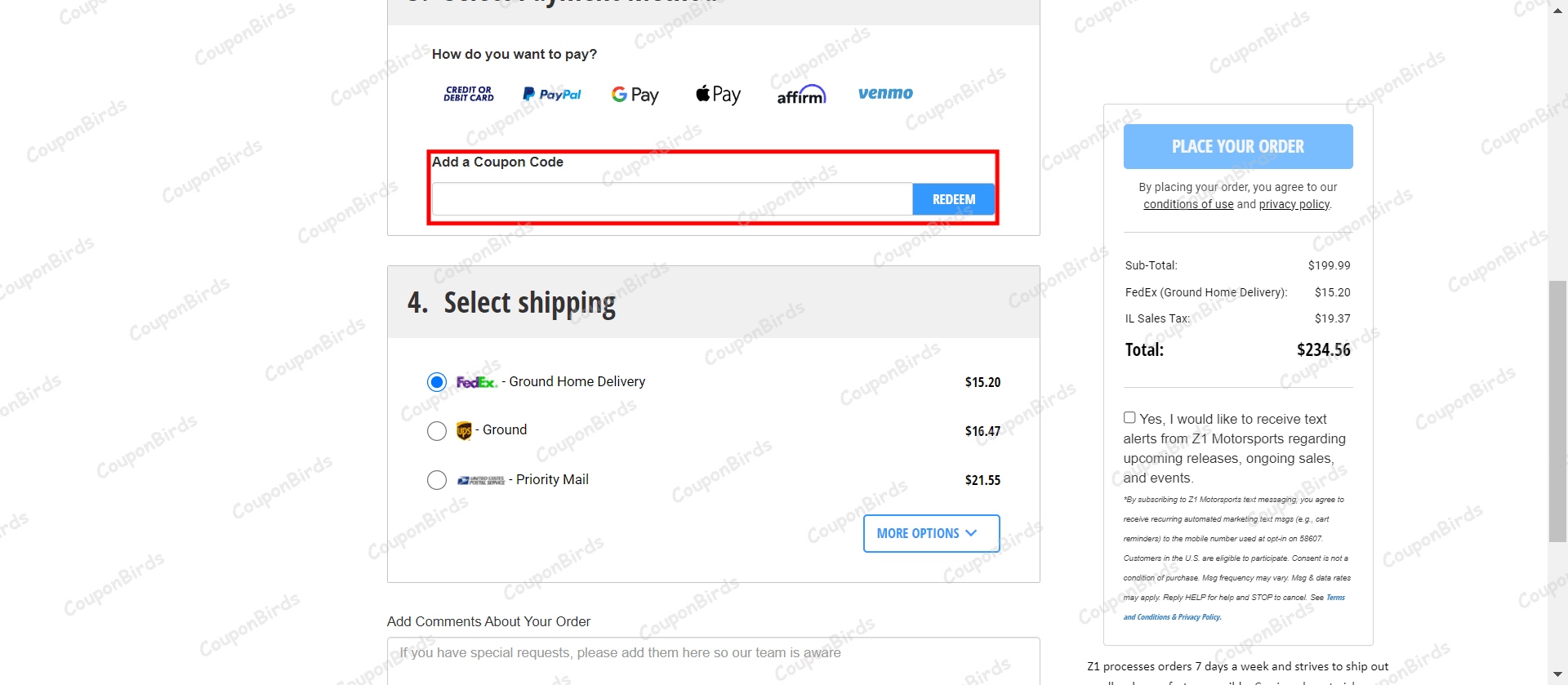Choose Google Pay as payment method
This screenshot has height=685, width=1568.
635,94
